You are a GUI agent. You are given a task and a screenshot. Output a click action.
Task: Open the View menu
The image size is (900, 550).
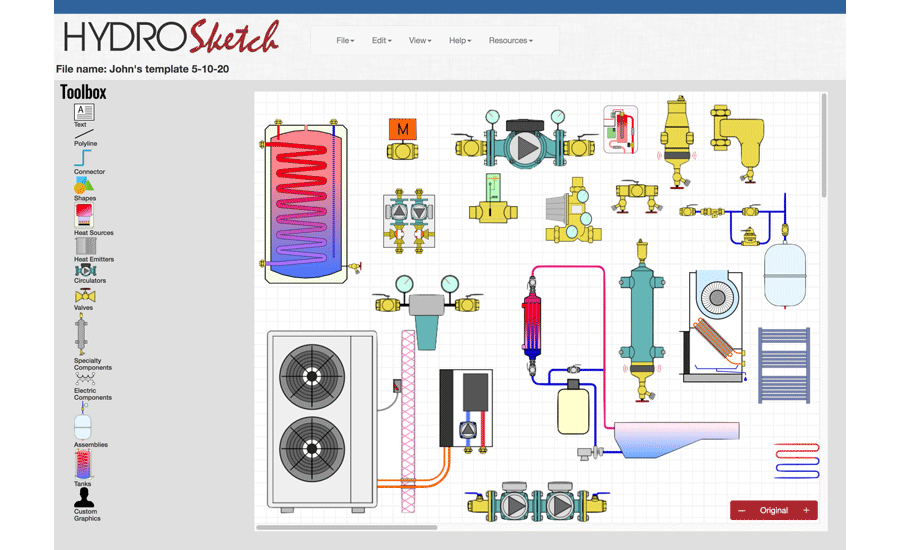(x=420, y=41)
